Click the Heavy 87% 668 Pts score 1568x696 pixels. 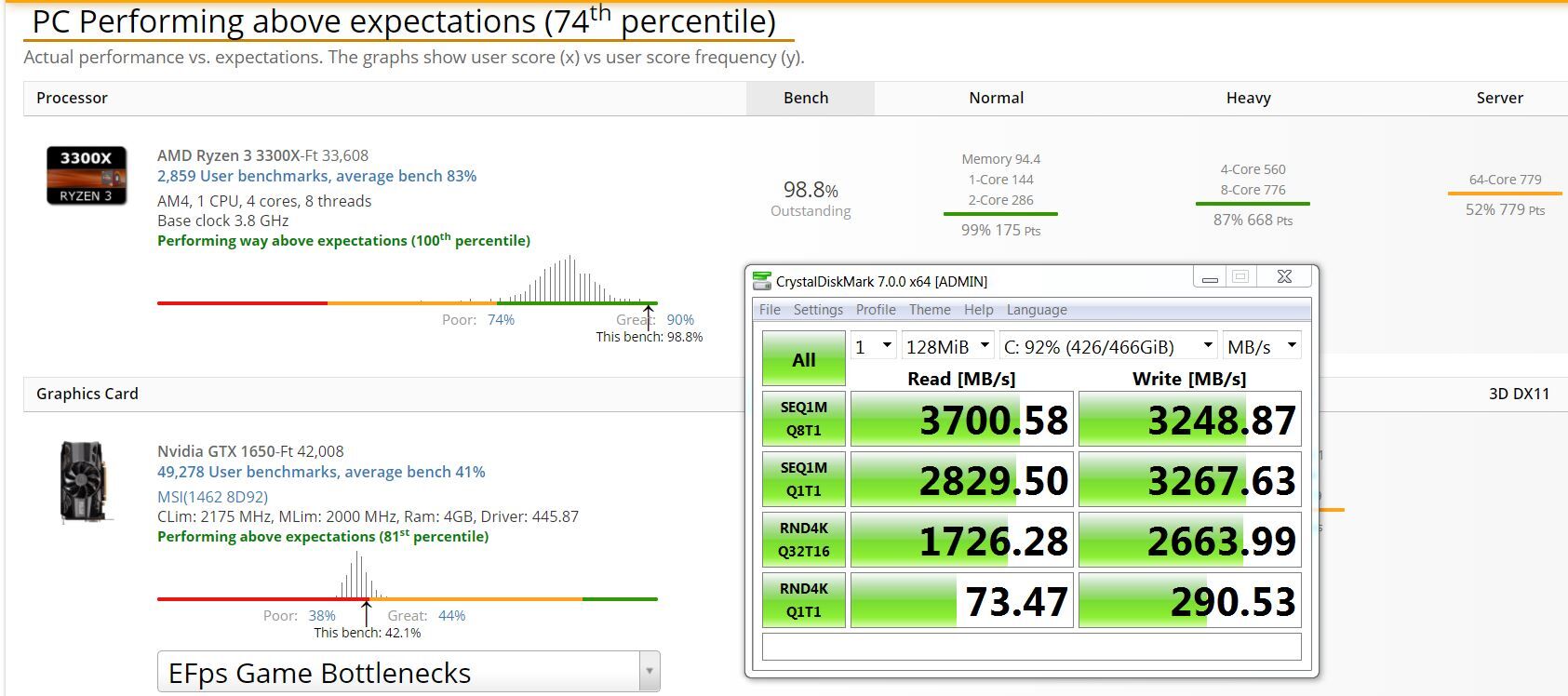[x=1253, y=220]
